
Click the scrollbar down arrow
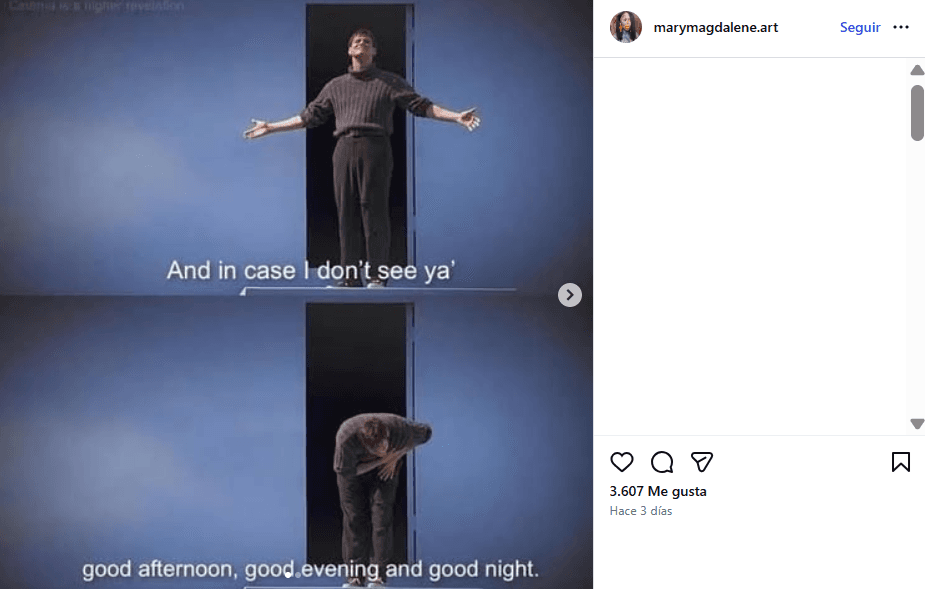[x=917, y=424]
